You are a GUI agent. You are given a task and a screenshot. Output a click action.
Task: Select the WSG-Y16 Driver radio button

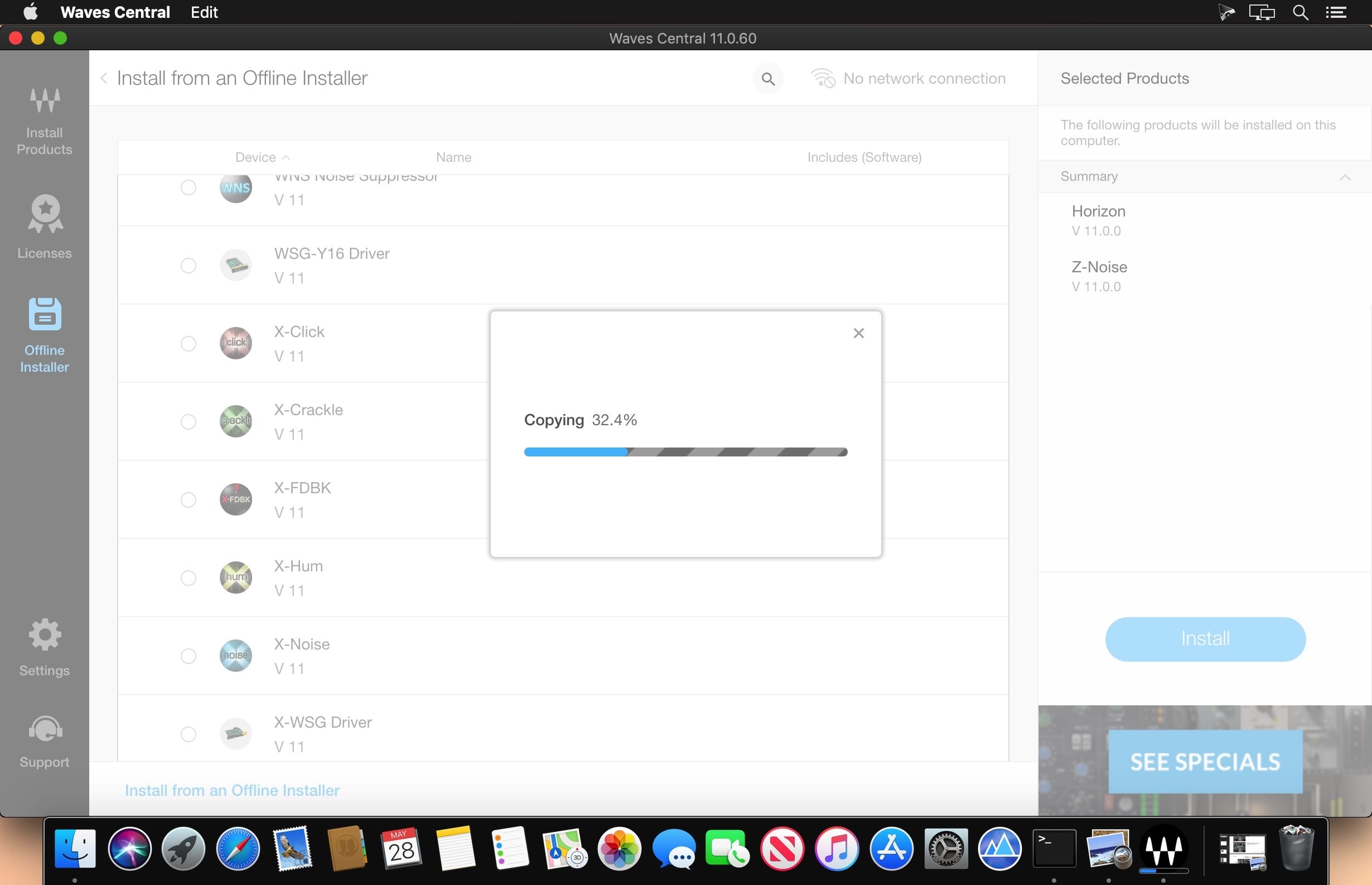pos(189,266)
